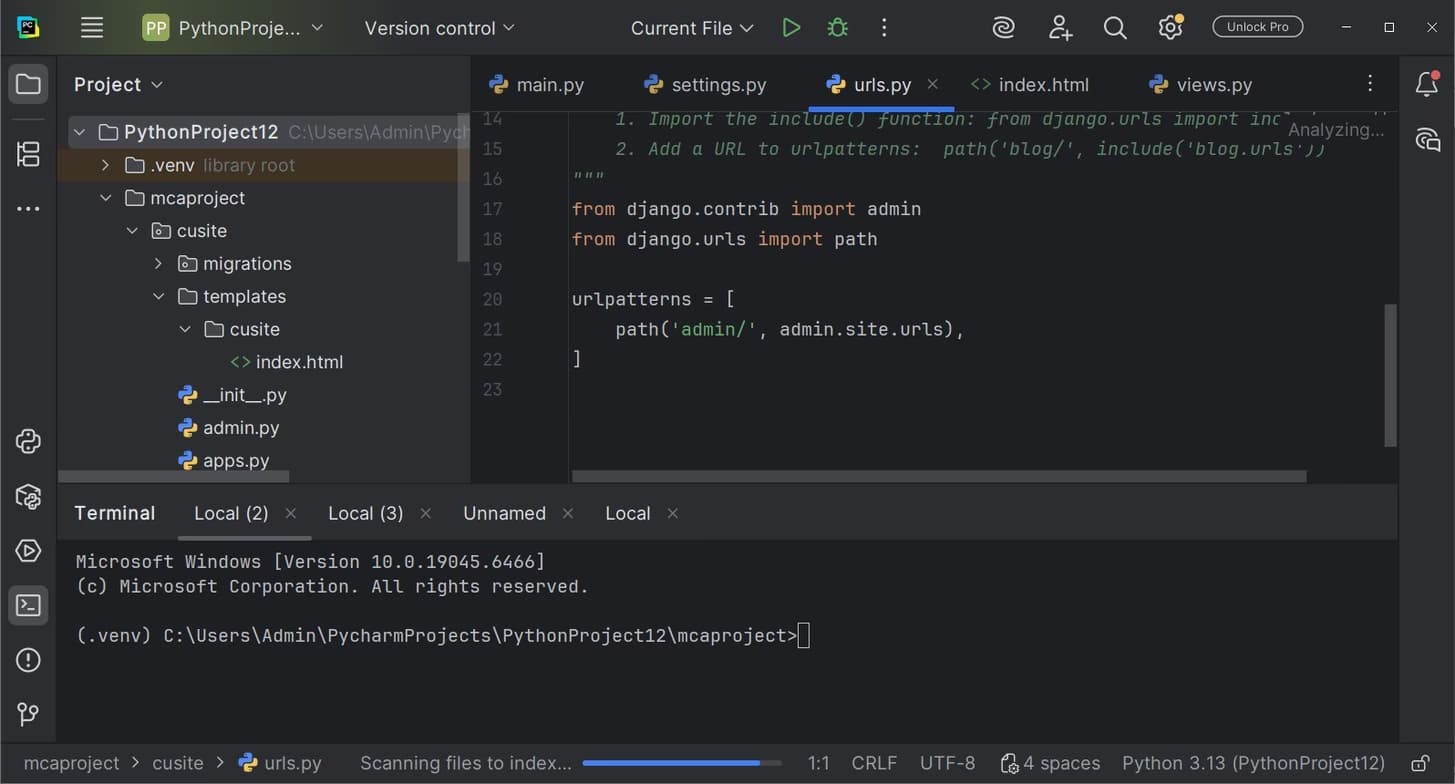Open the IDE settings gear
Screen dimensions: 1455x784
click(1170, 27)
